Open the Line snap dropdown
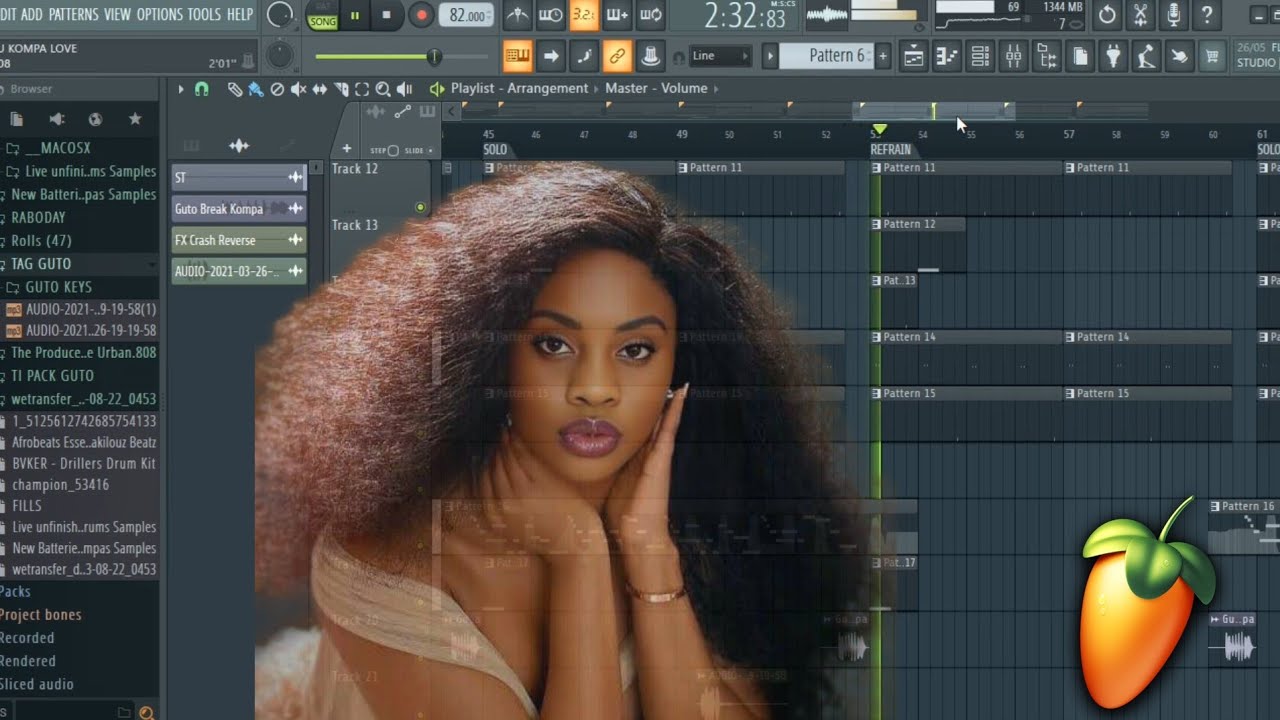 tap(720, 56)
